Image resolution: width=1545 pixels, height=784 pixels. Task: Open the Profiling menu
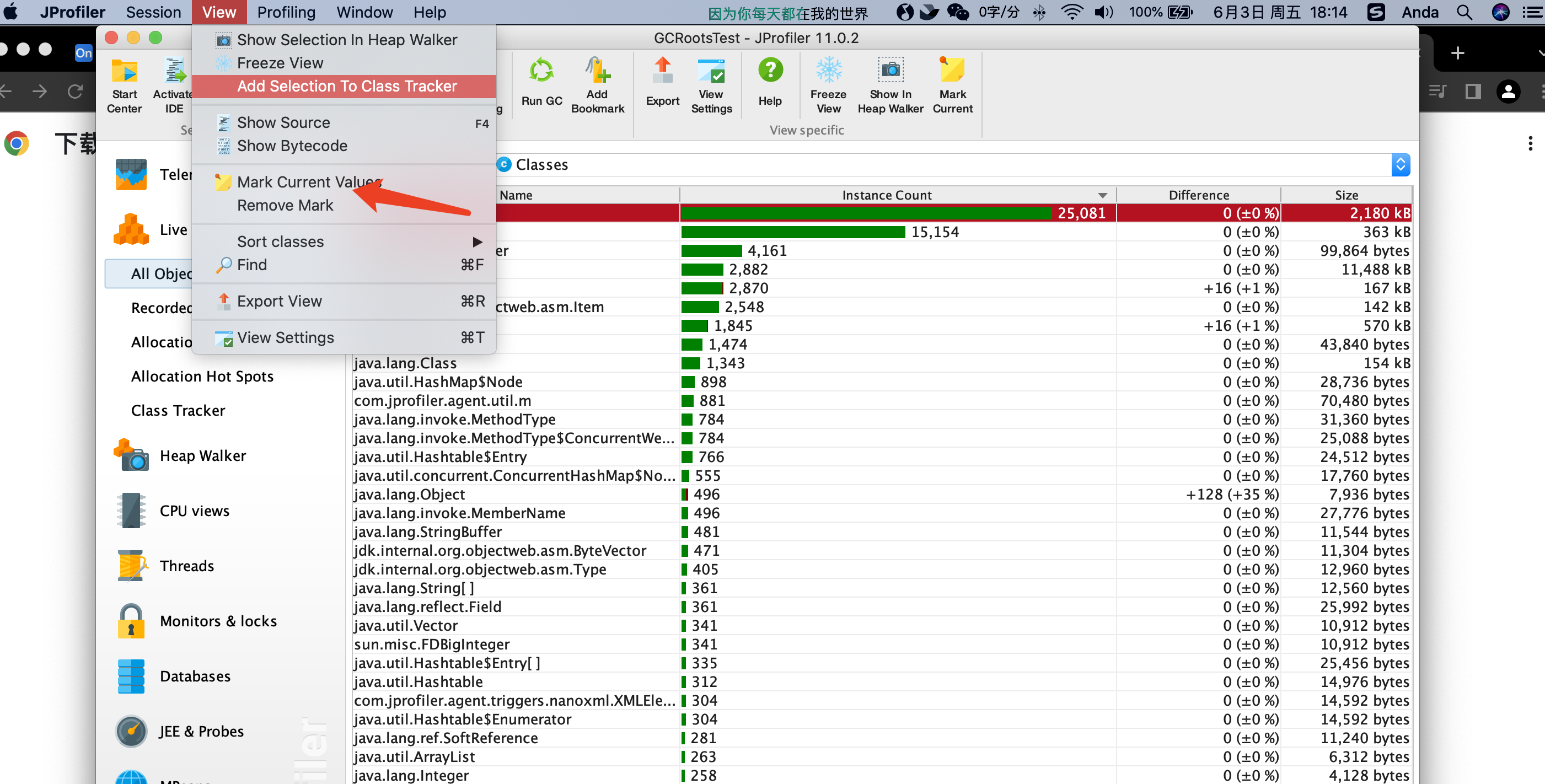pos(286,12)
